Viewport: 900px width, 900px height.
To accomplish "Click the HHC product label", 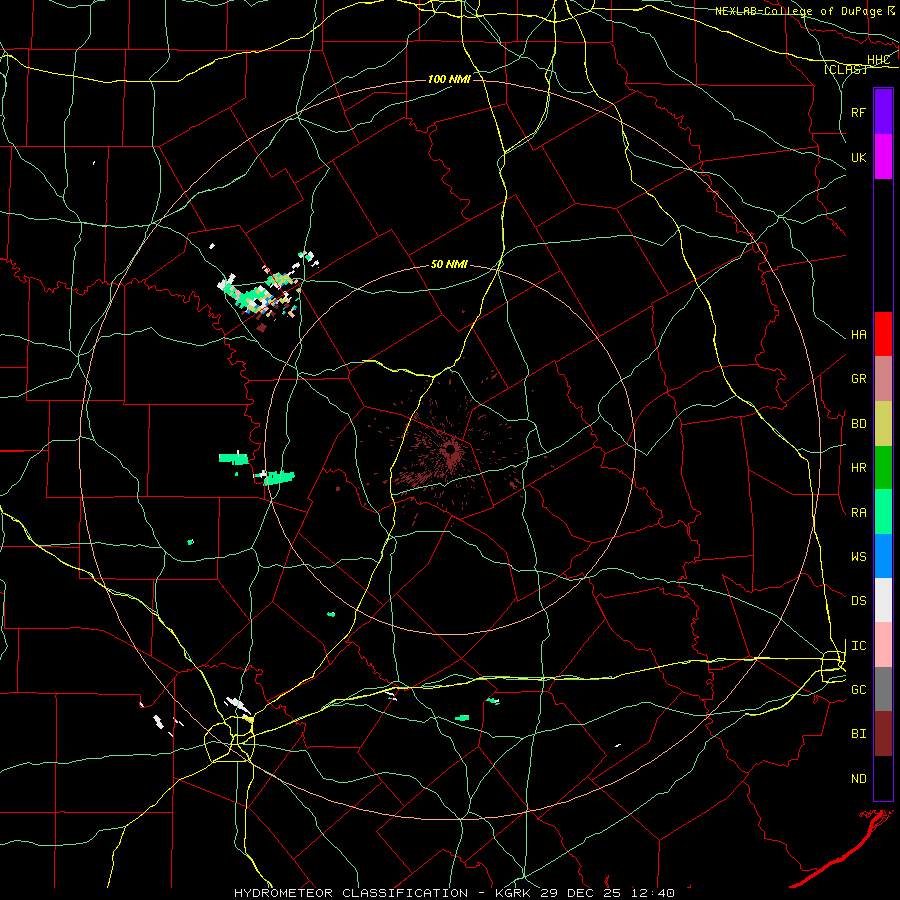I will 878,60.
